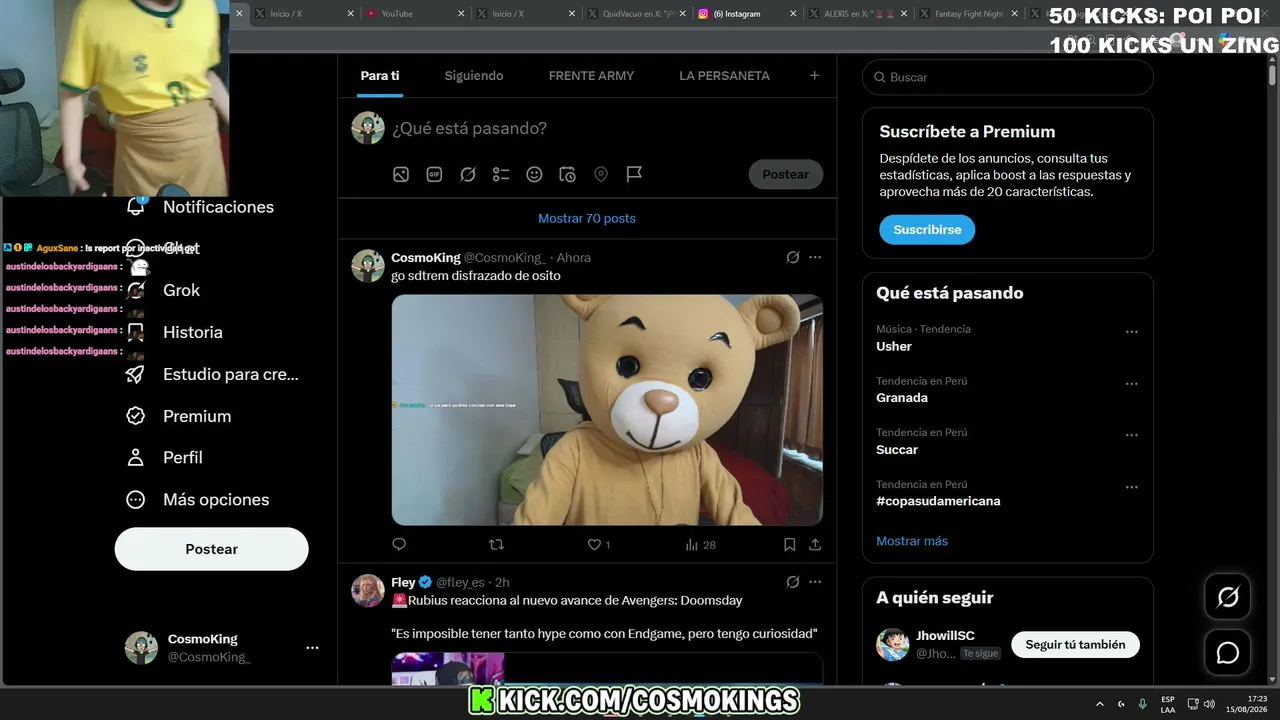
Task: Click the Suscribirse premium button
Action: pos(927,230)
